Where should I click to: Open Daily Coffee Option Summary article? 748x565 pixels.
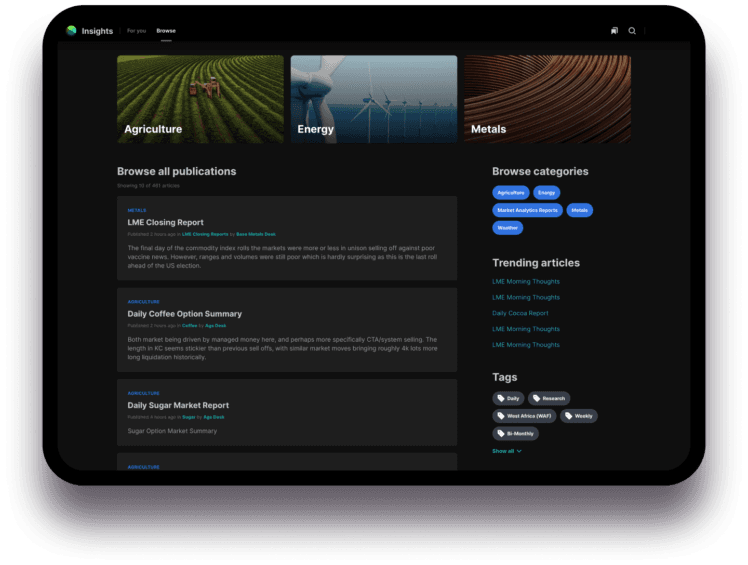point(185,314)
